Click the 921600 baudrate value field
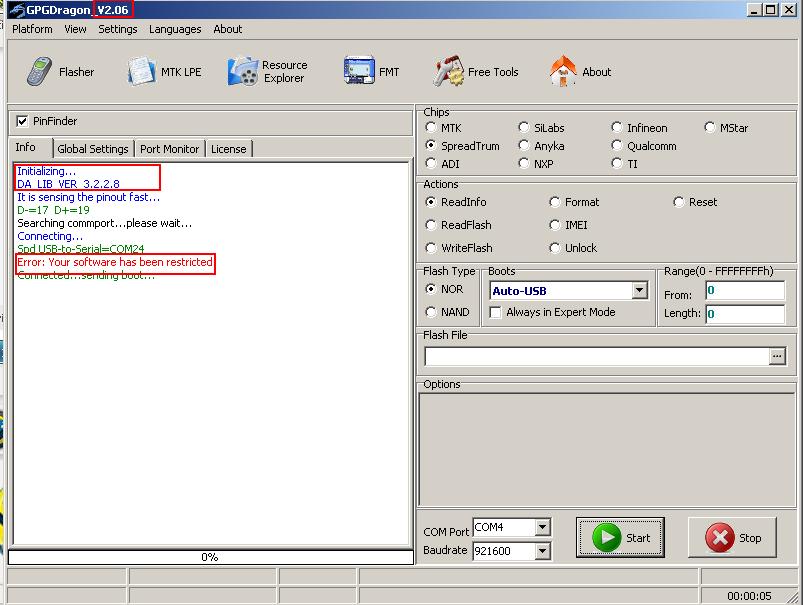803x605 pixels. pos(504,551)
